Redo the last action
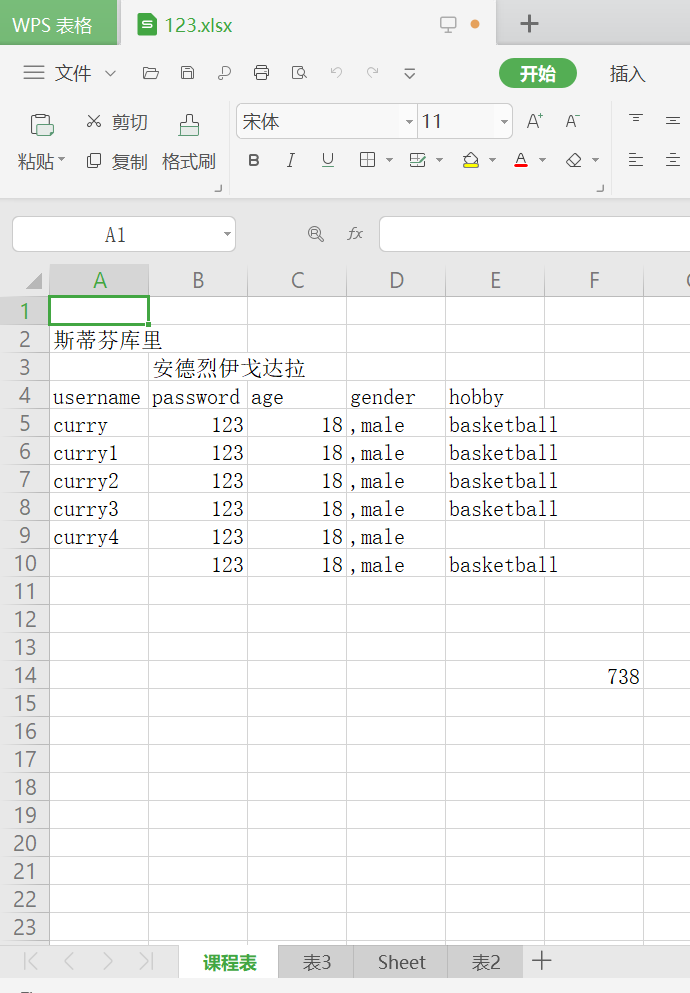Screen dimensions: 690x993 pyautogui.click(x=373, y=73)
